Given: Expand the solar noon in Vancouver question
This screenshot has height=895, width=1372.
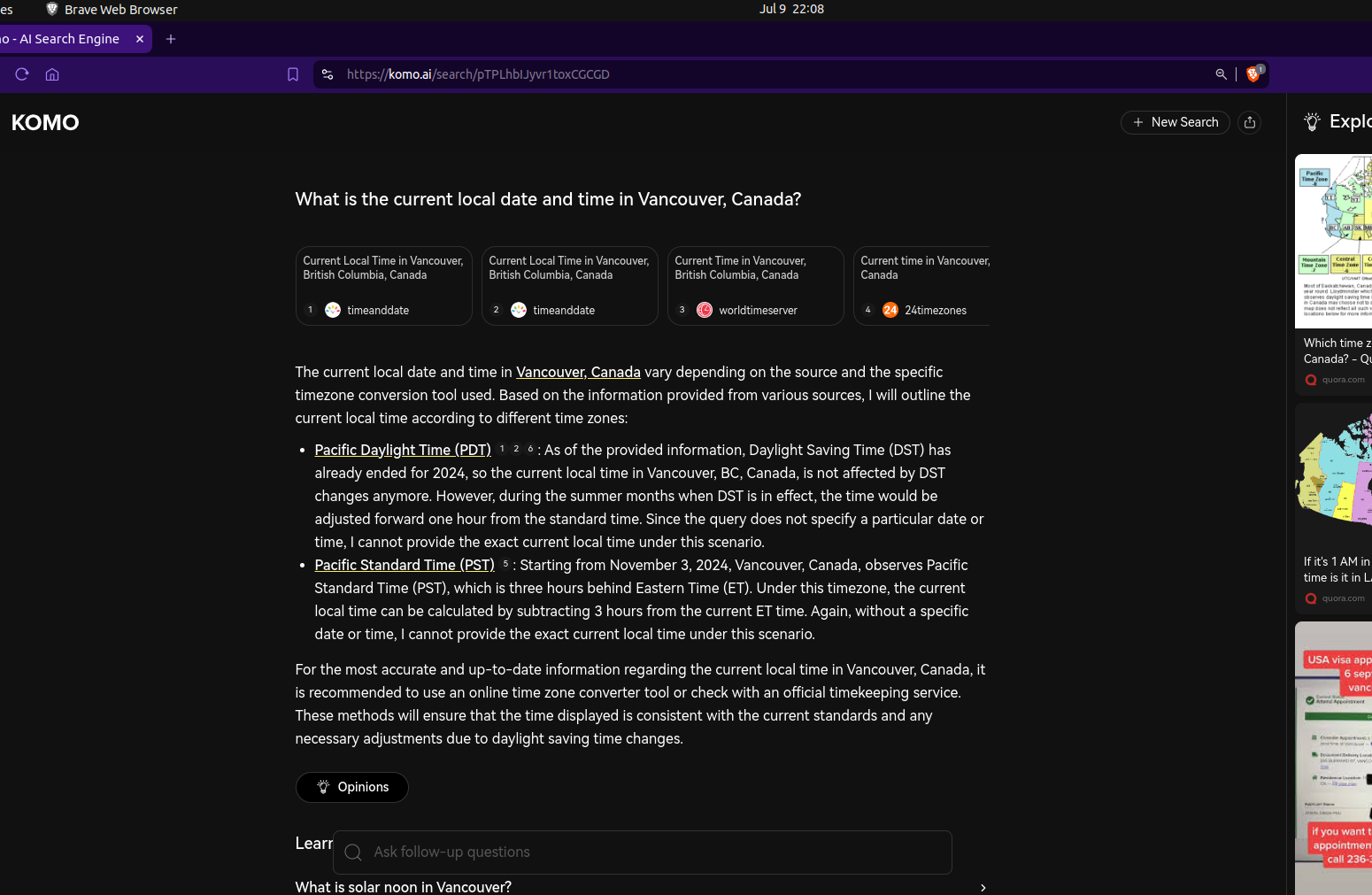Looking at the screenshot, I should 642,886.
